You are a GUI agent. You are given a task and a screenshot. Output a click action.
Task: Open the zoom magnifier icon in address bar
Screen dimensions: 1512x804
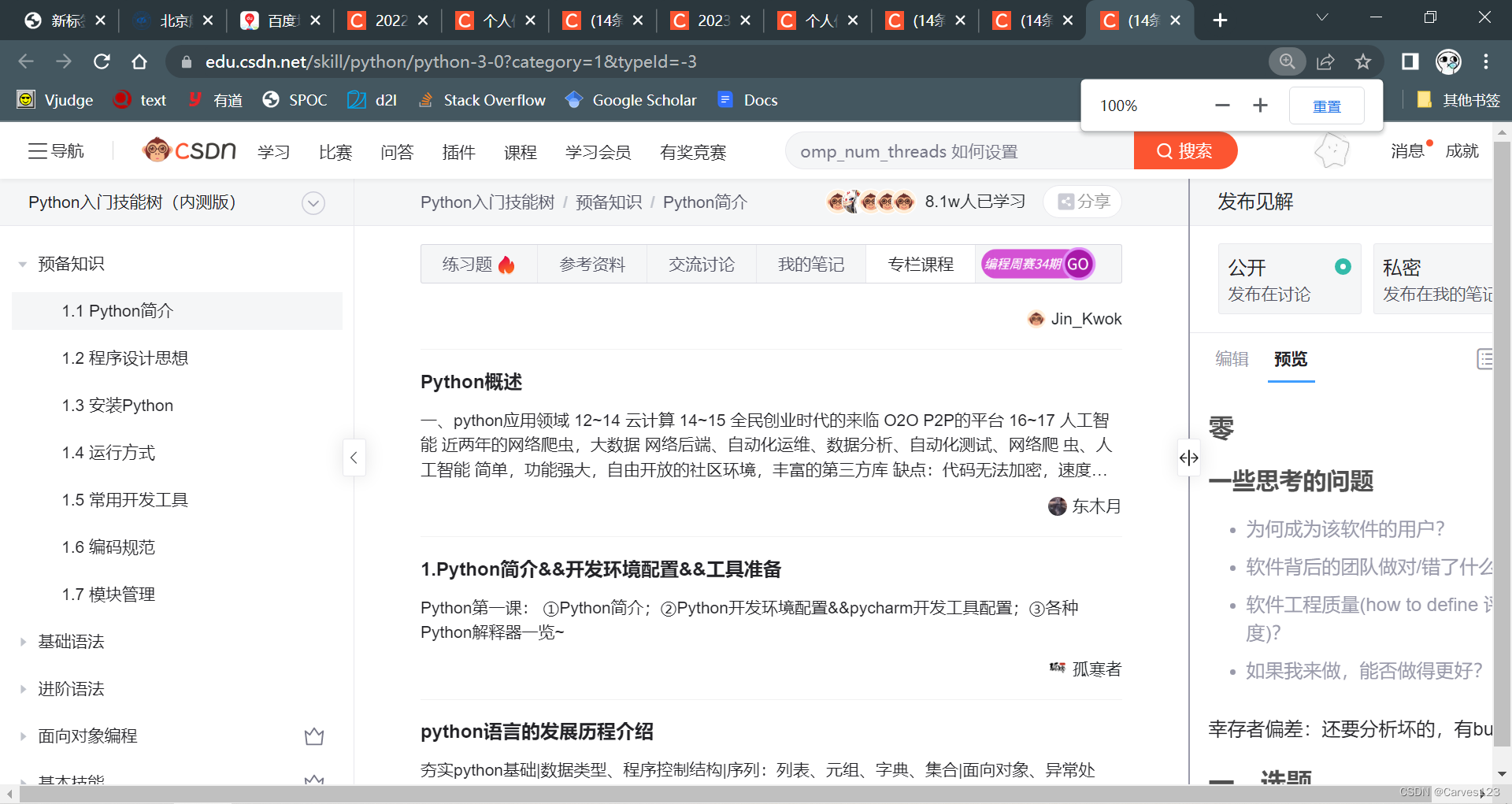pyautogui.click(x=1288, y=61)
